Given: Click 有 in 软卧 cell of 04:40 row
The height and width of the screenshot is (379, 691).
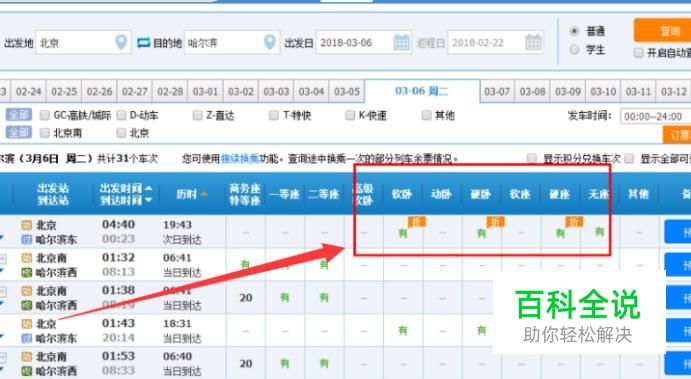Looking at the screenshot, I should pyautogui.click(x=402, y=233).
